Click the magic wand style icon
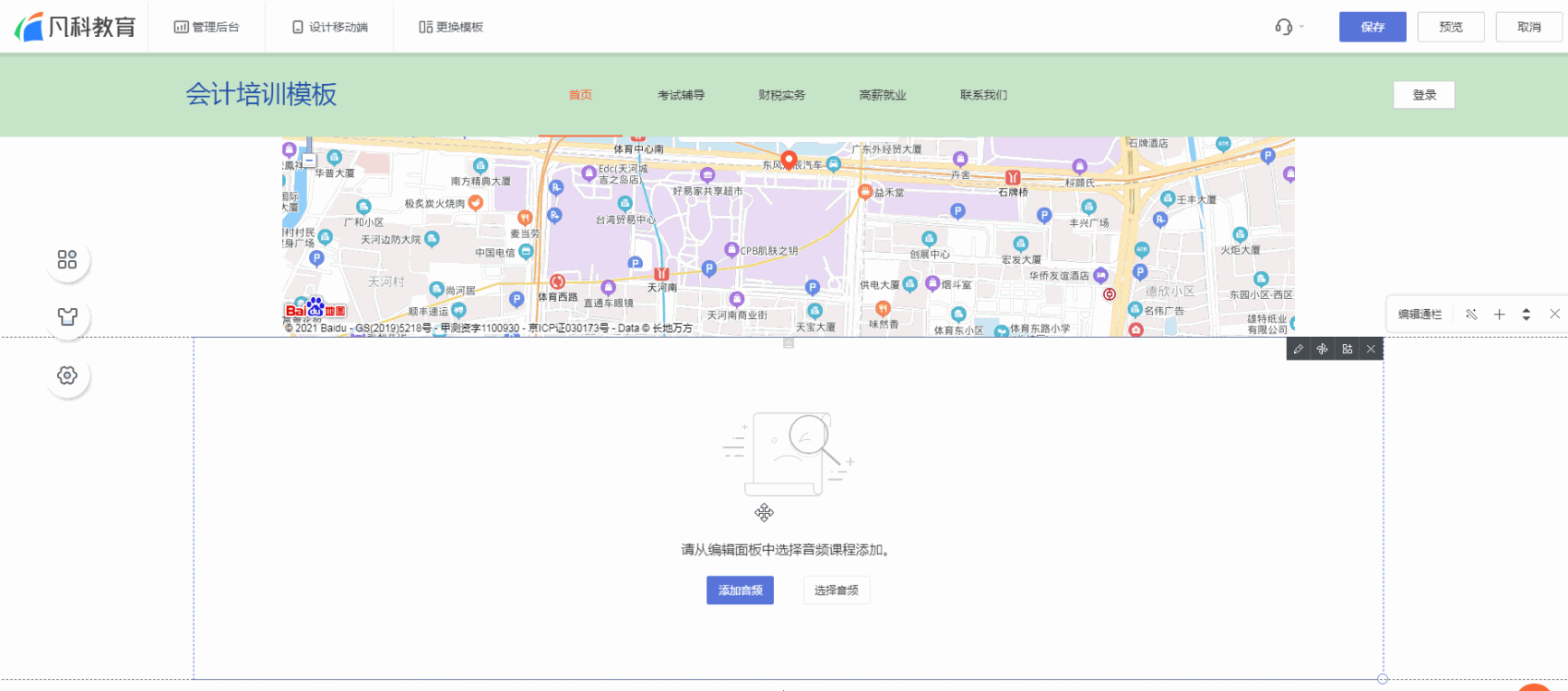The image size is (1568, 691). [1471, 315]
